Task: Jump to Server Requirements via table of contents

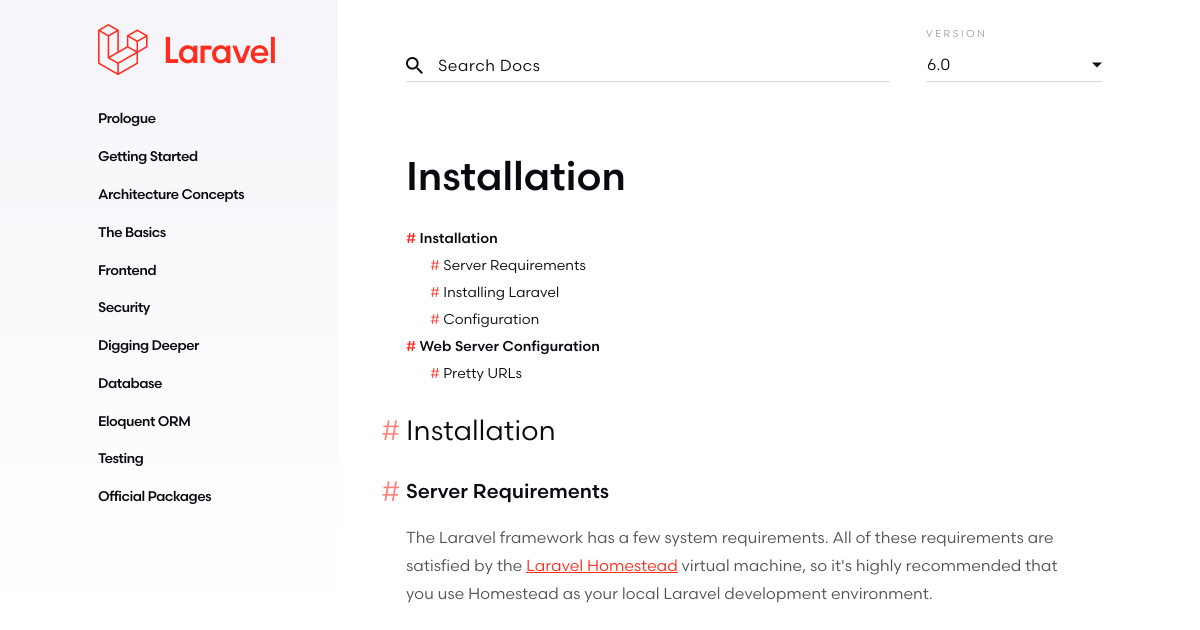Action: pos(514,265)
